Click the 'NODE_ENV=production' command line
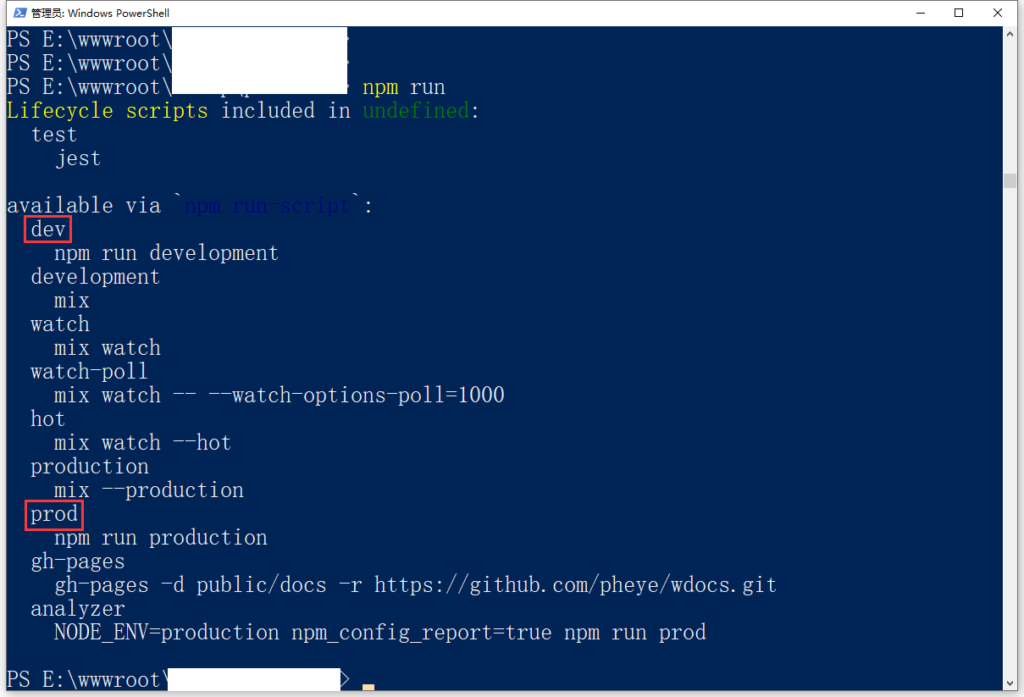Viewport: 1024px width, 697px height. tap(380, 633)
